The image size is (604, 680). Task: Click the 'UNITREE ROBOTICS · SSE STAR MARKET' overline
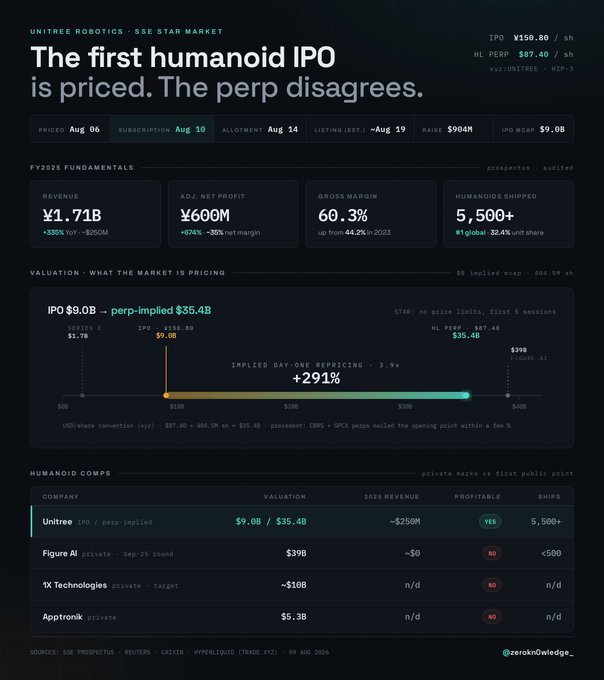(x=127, y=32)
